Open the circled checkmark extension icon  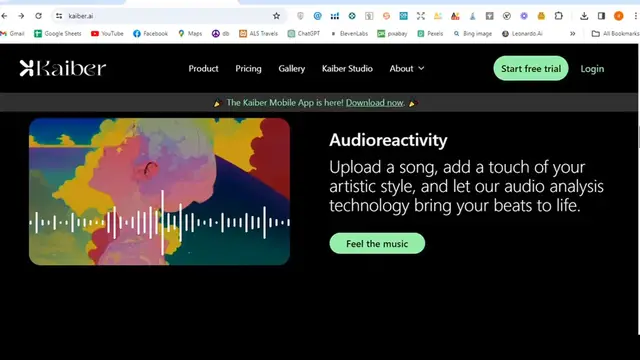tap(507, 16)
